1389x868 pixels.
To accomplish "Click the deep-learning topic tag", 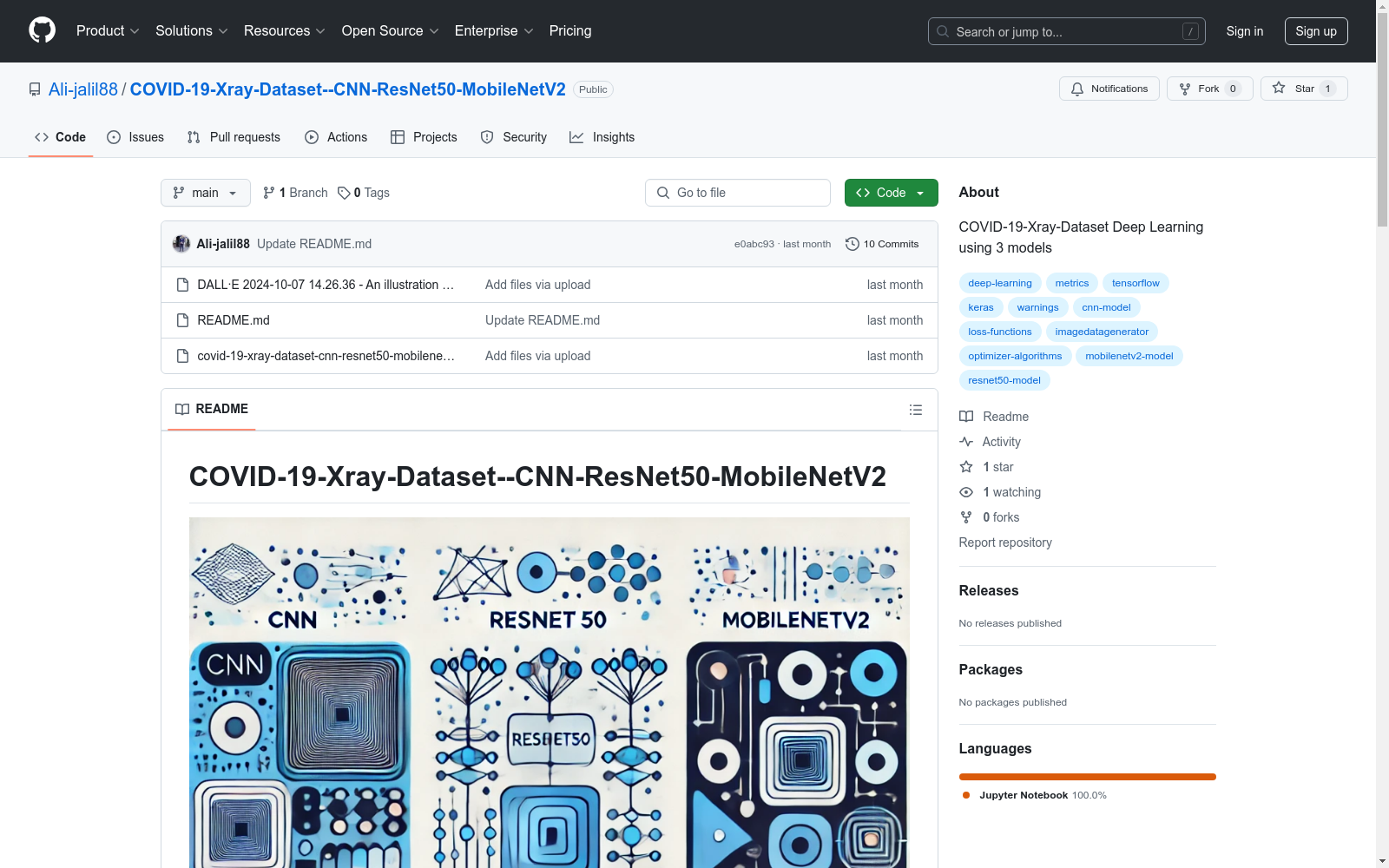I will click(1000, 283).
